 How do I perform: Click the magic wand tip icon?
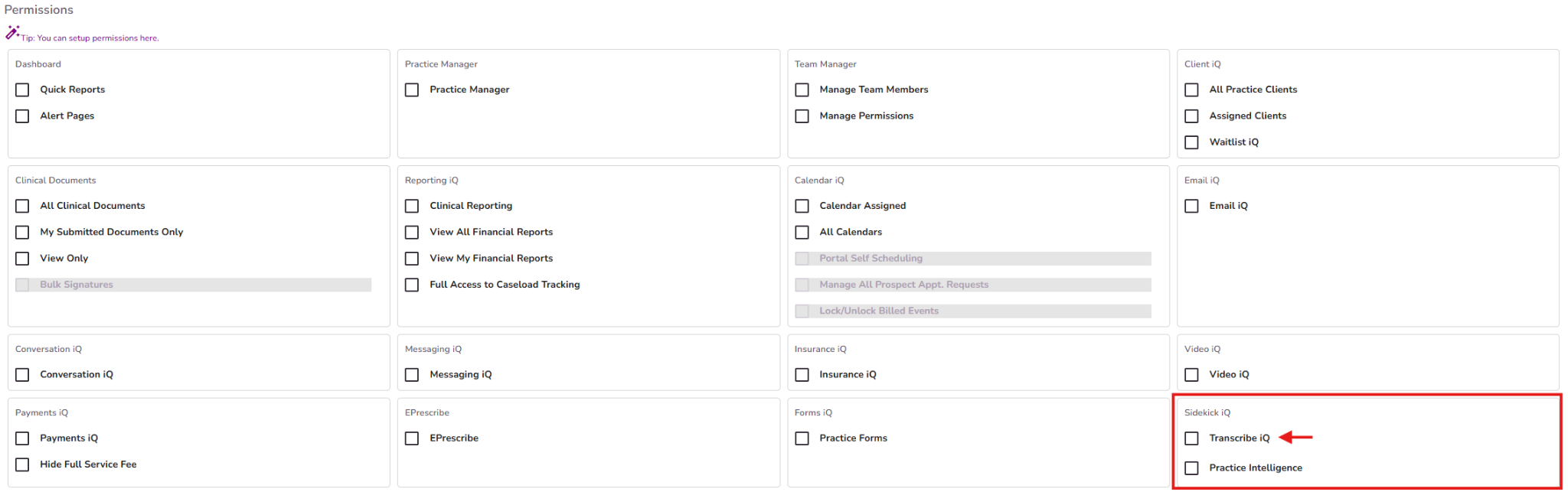click(12, 32)
